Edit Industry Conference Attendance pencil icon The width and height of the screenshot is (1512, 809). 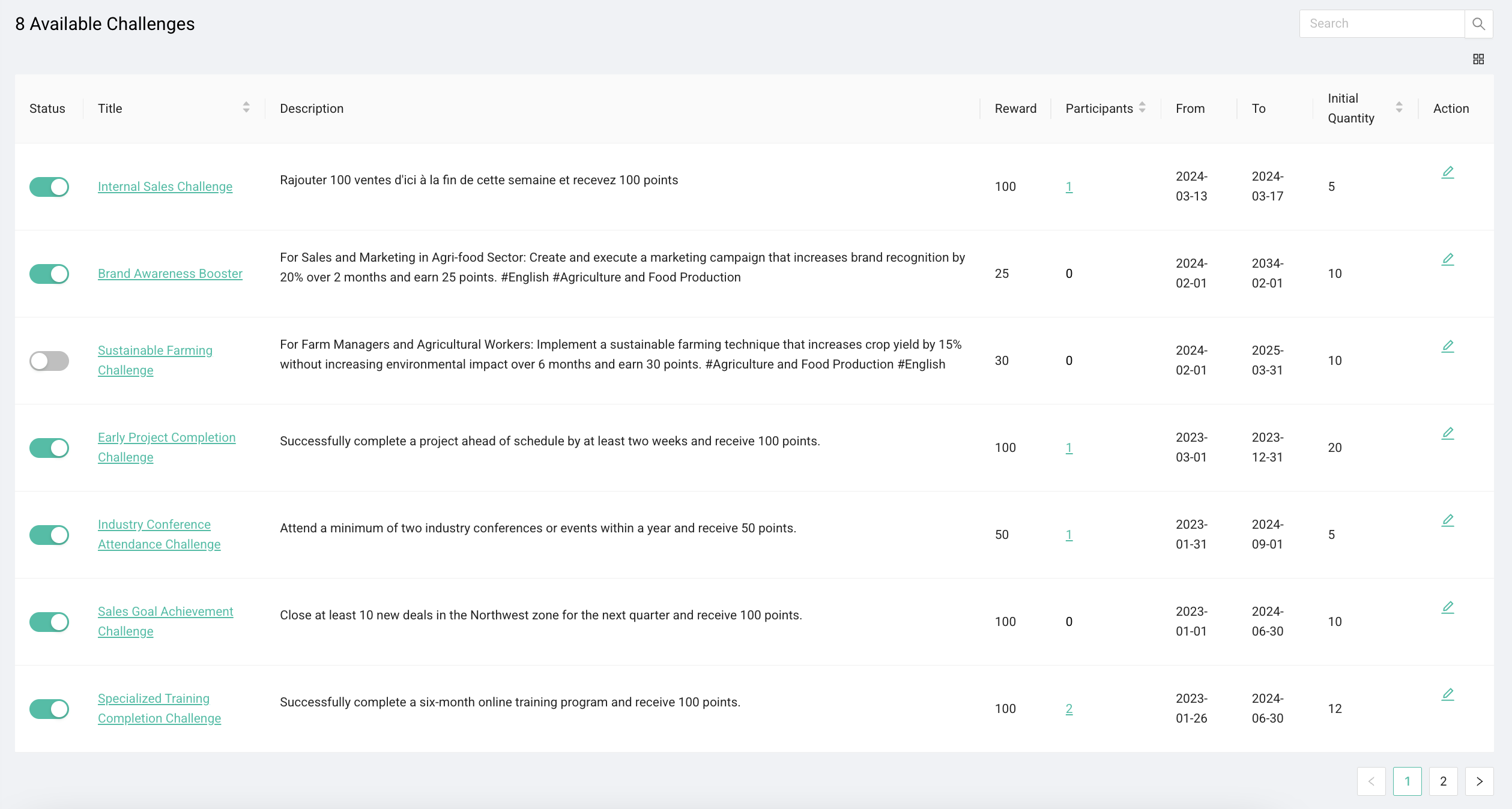click(1448, 521)
